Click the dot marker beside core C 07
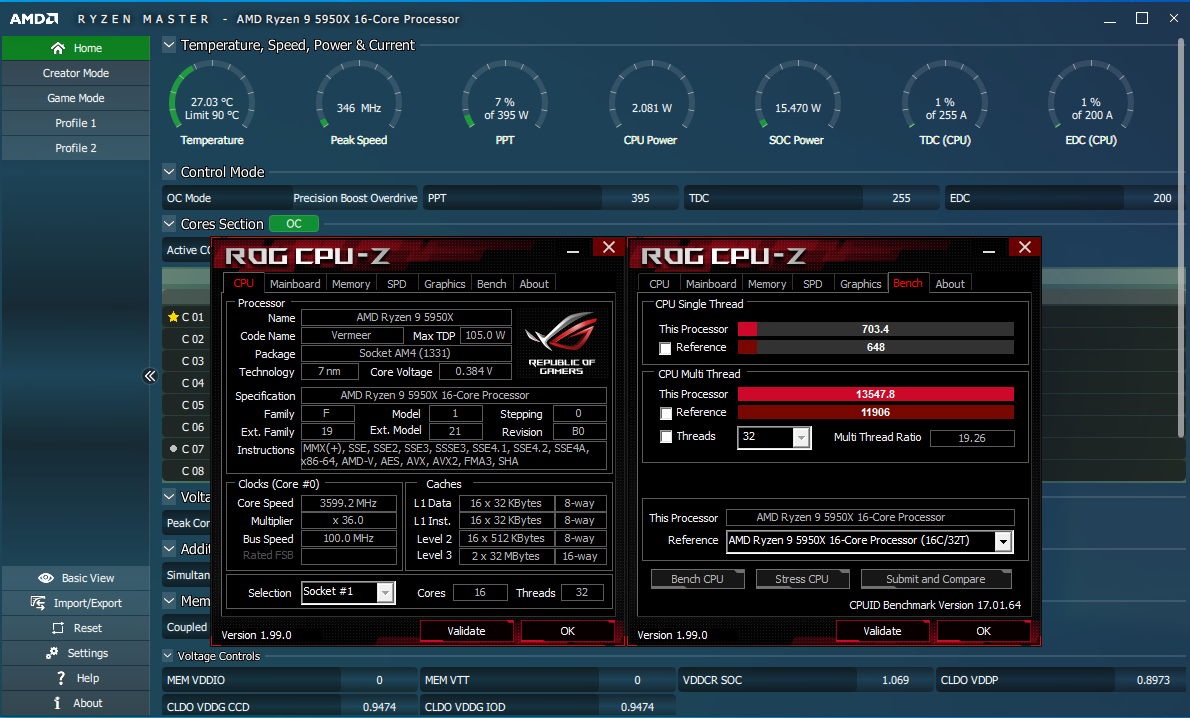 173,449
